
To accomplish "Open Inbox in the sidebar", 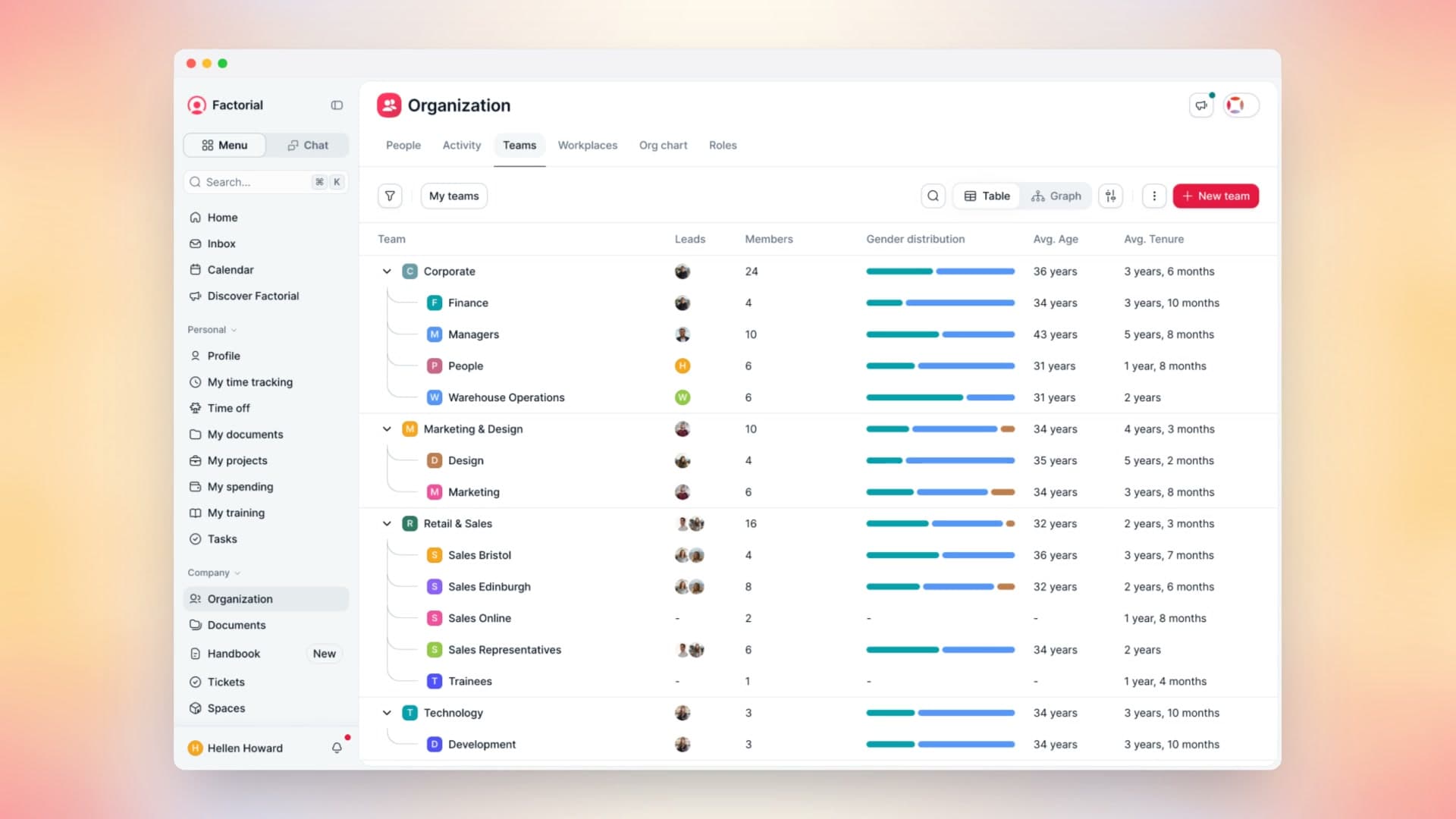I will (x=265, y=243).
